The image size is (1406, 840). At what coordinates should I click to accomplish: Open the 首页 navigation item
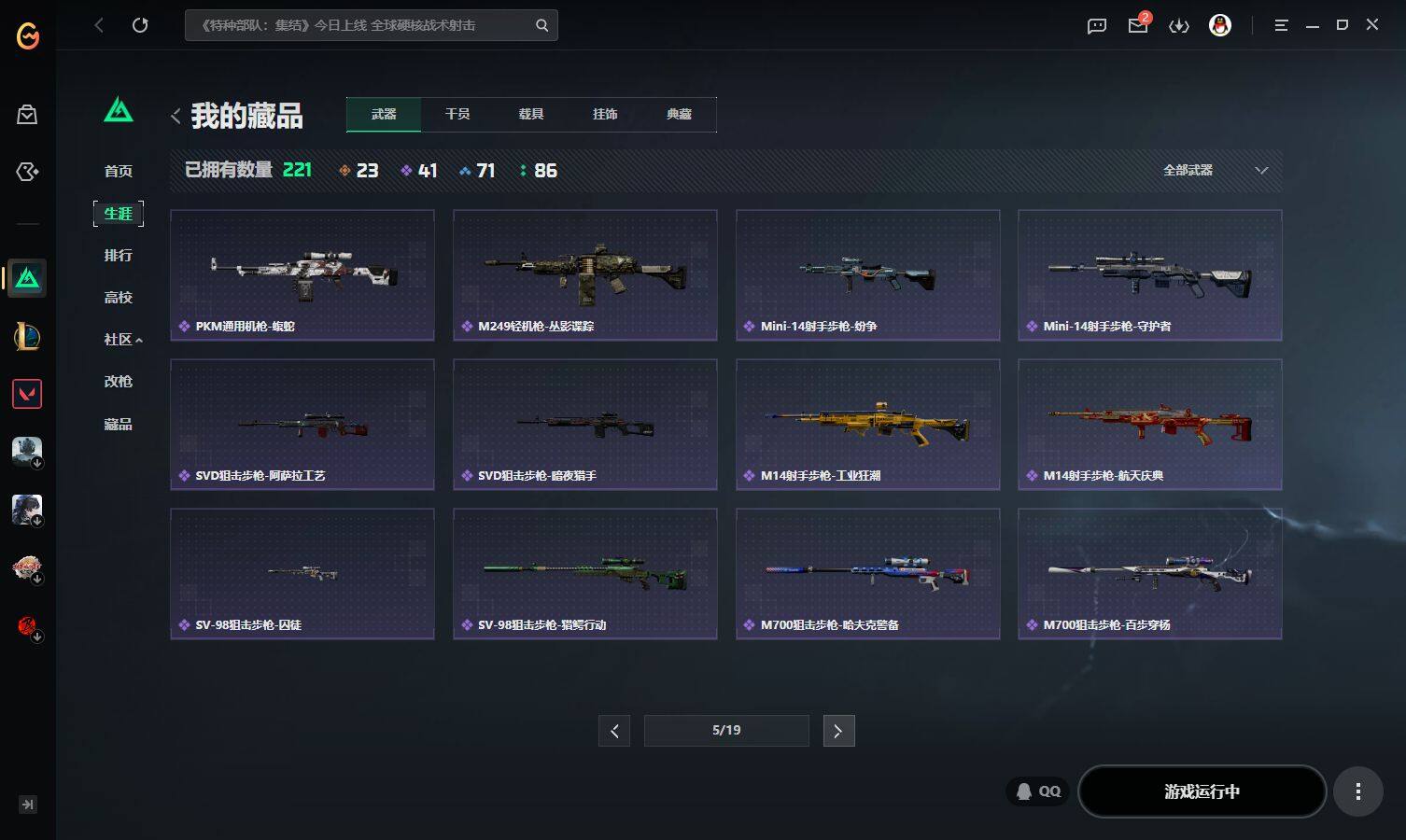pos(119,172)
